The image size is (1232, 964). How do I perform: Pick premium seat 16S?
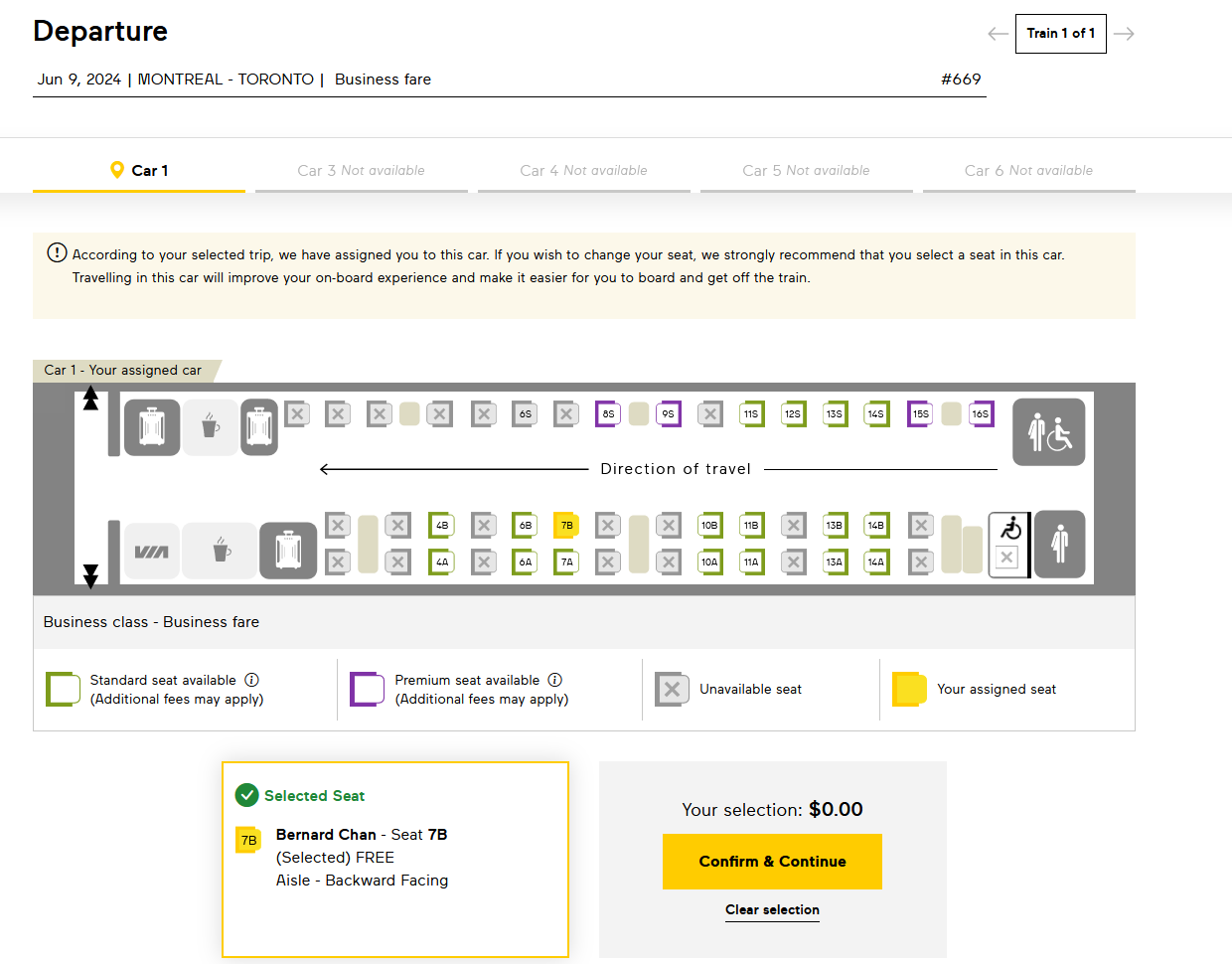click(x=981, y=413)
